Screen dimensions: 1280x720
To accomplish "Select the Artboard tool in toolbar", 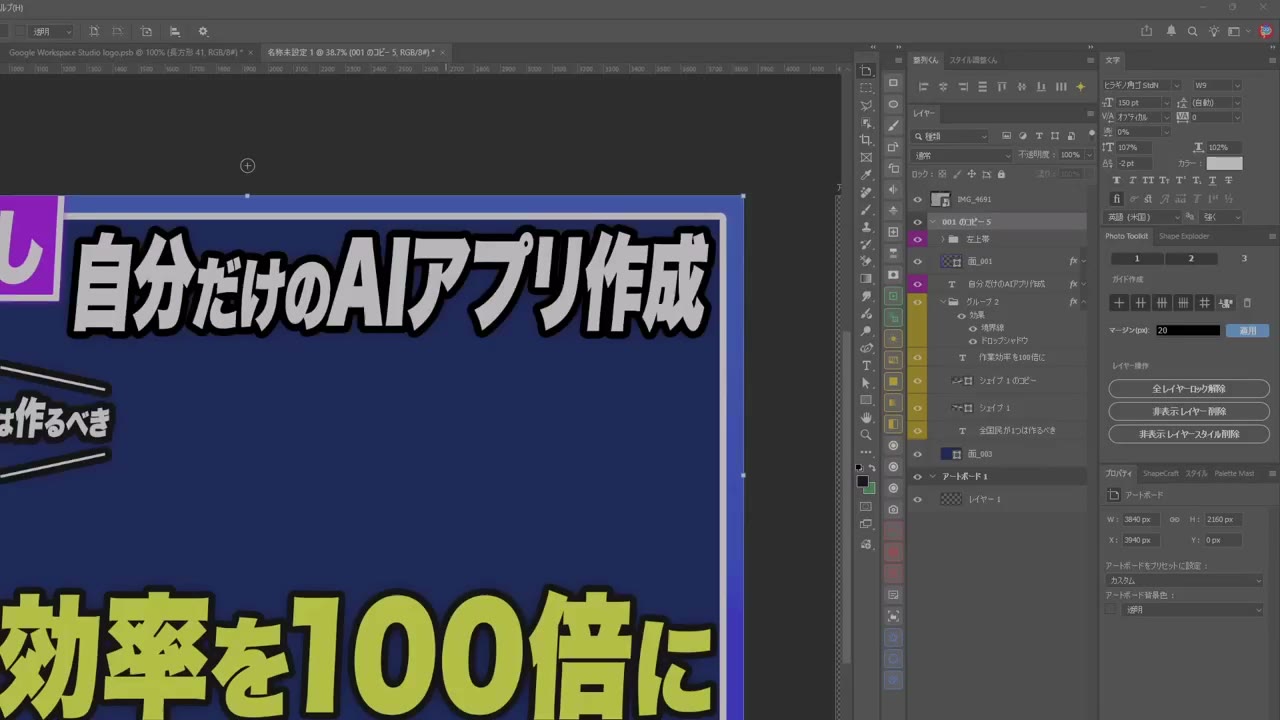I will tap(866, 71).
